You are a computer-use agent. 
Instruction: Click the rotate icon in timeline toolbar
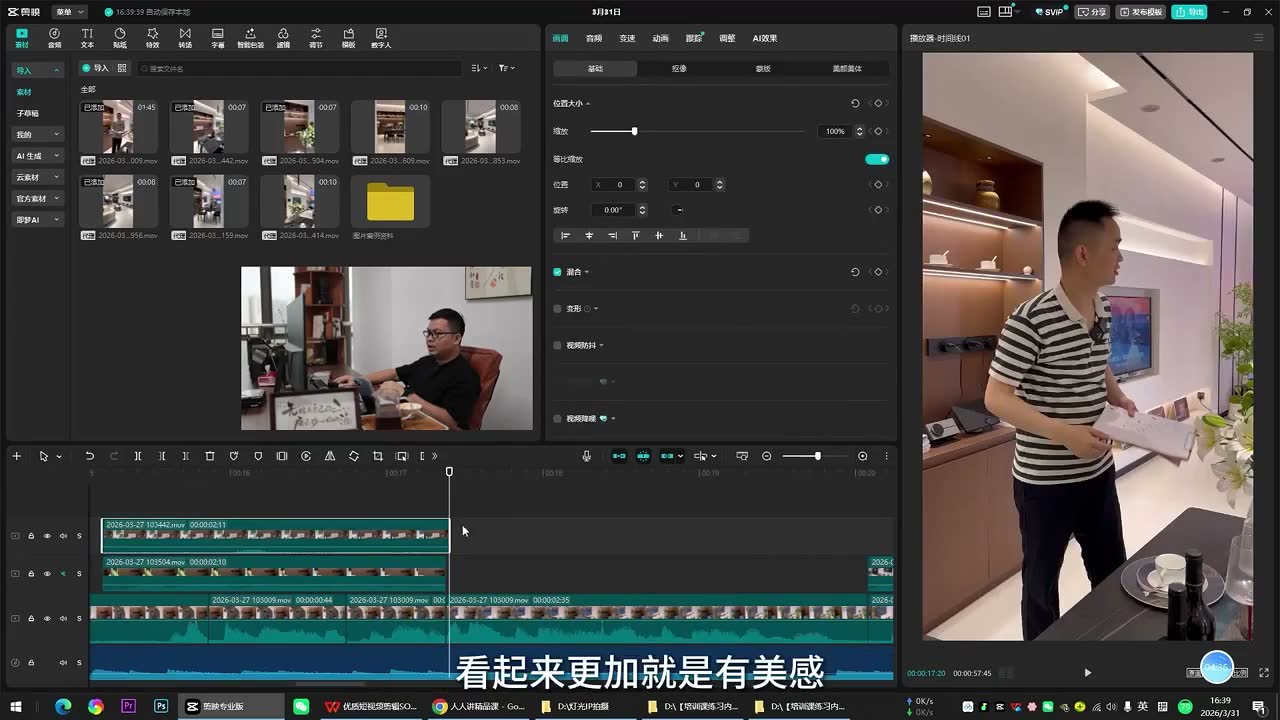point(354,456)
